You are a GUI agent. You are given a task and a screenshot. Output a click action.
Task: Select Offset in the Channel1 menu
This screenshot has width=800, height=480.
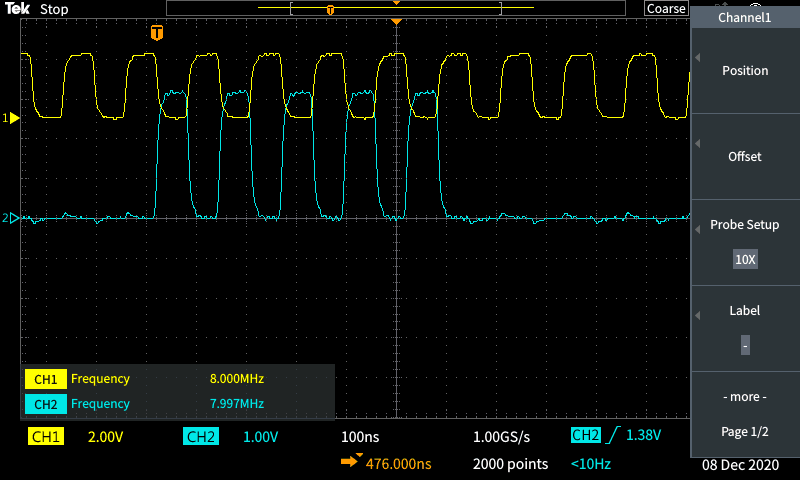(x=745, y=157)
